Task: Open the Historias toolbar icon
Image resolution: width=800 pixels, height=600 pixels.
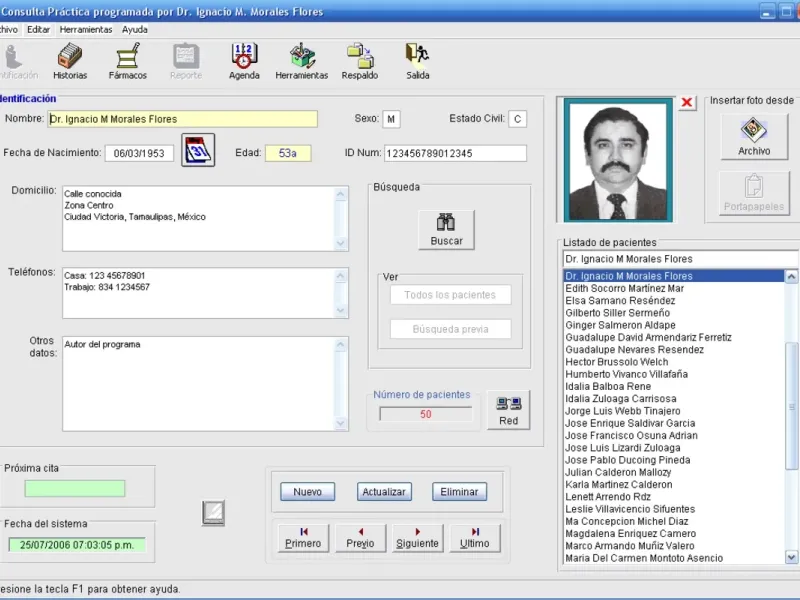Action: click(x=70, y=62)
